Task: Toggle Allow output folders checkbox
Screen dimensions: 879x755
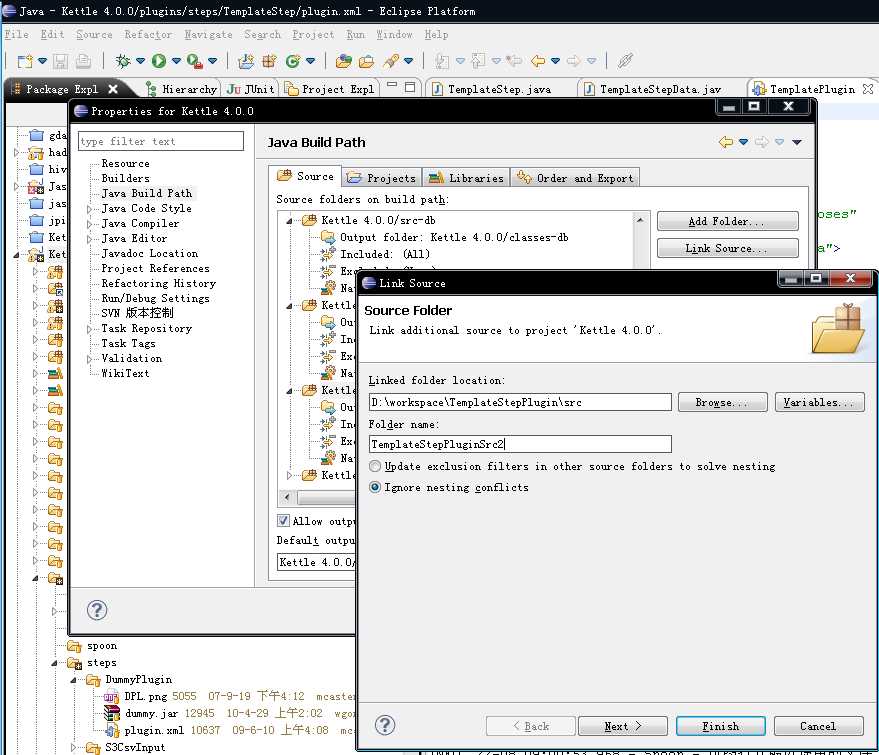Action: [283, 521]
